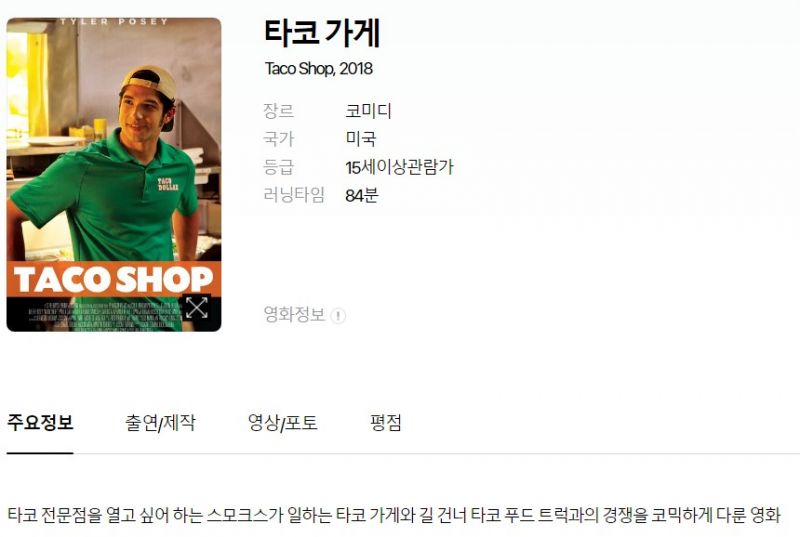Click the Tyler Posey name atop poster
This screenshot has width=800, height=537.
point(114,21)
